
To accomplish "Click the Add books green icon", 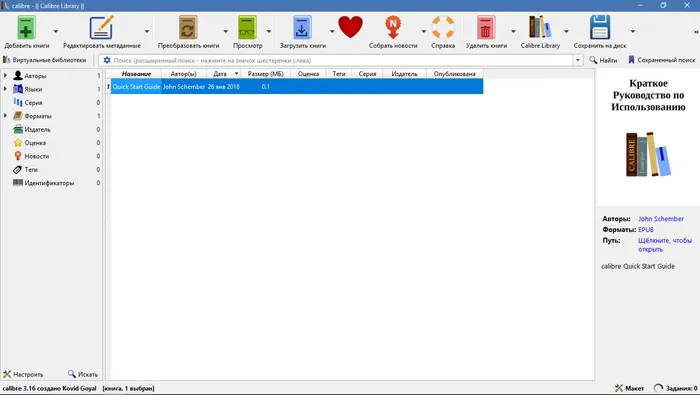I will click(26, 28).
